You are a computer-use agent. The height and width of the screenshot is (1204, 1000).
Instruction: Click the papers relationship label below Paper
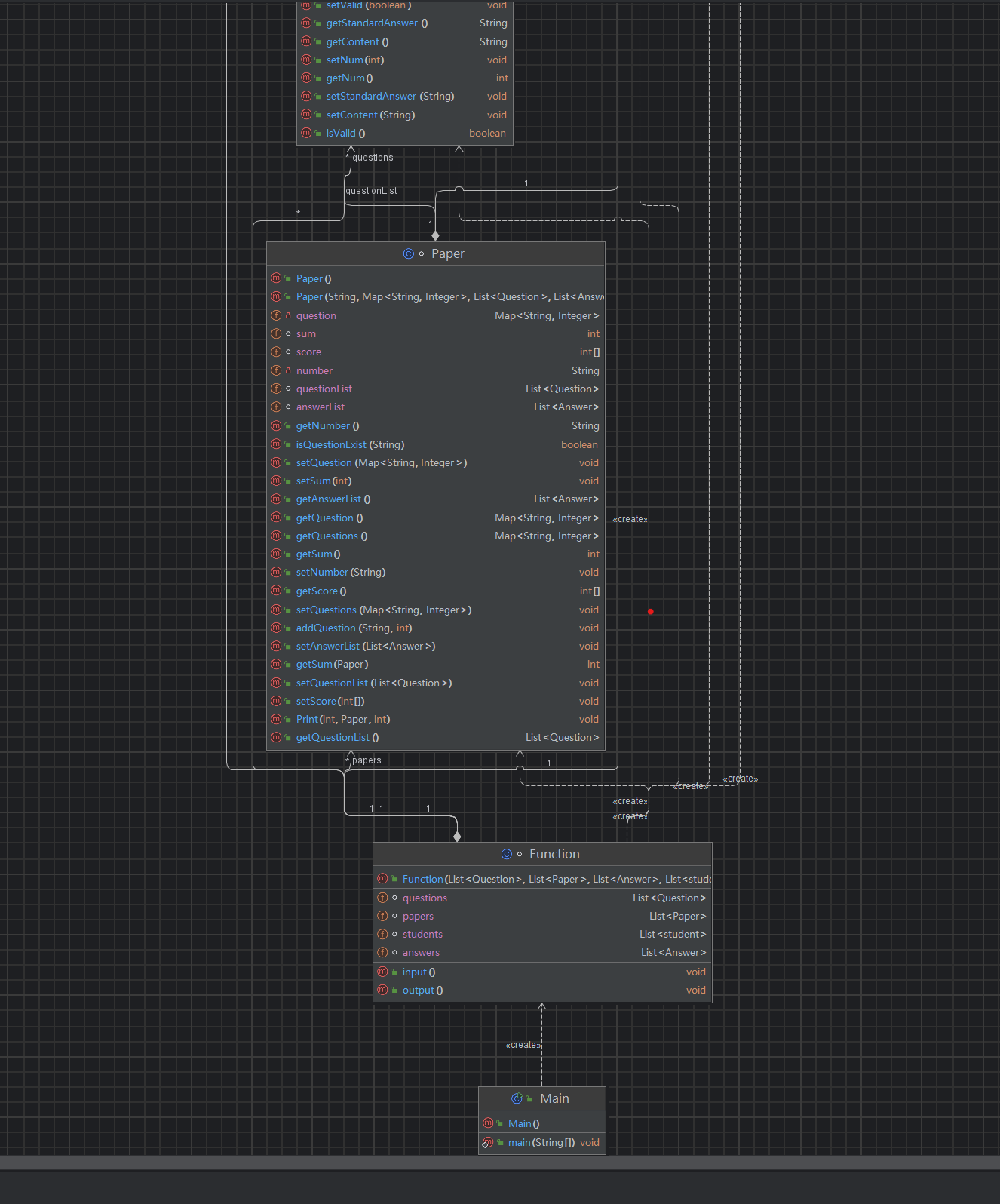367,760
